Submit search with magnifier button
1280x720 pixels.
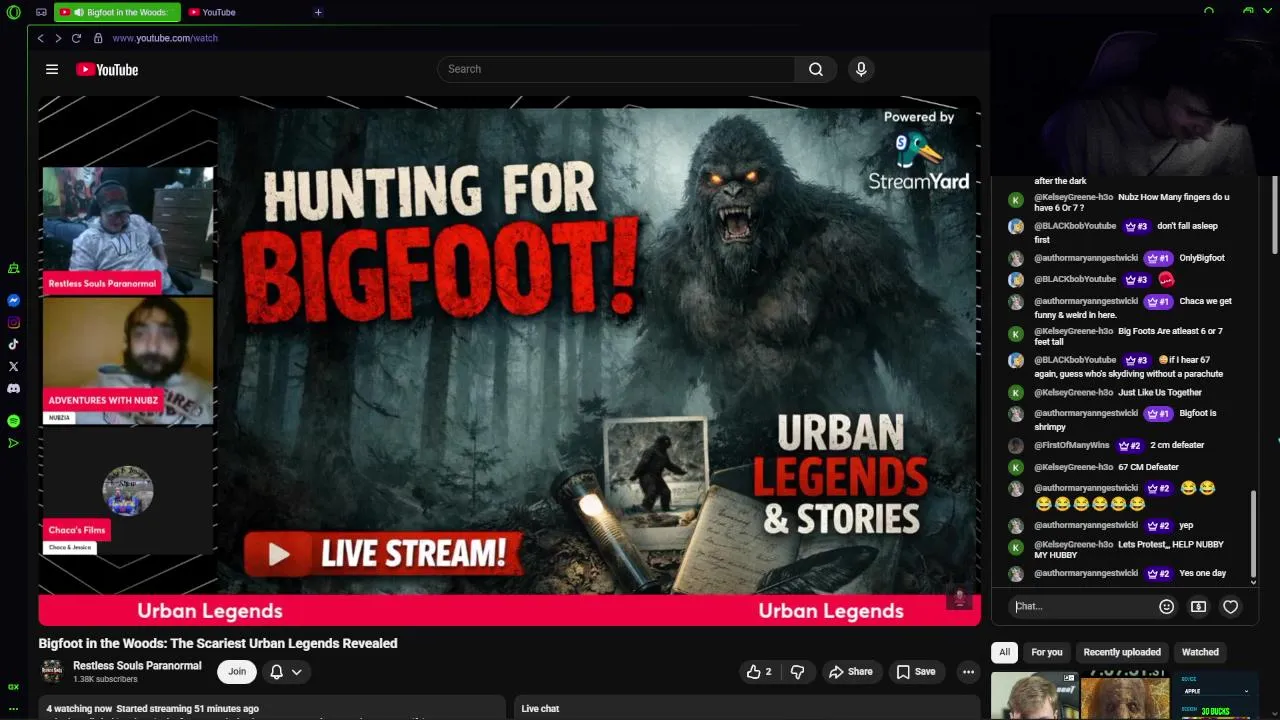pos(816,69)
